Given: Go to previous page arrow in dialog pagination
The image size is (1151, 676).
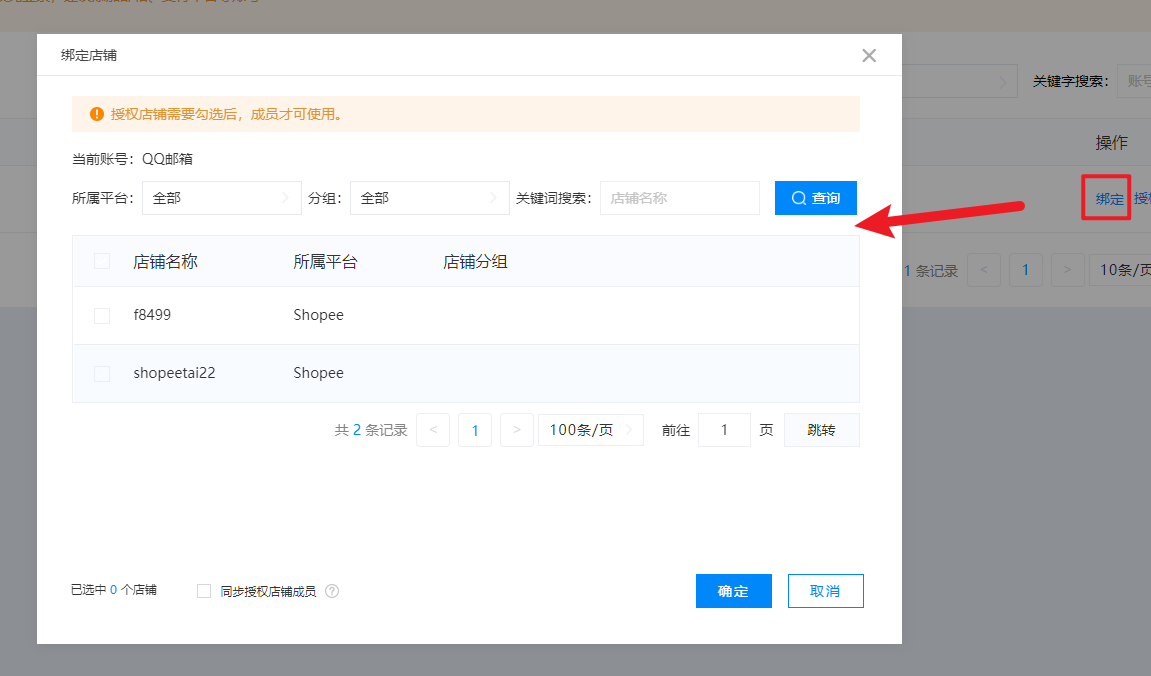Looking at the screenshot, I should pos(433,430).
